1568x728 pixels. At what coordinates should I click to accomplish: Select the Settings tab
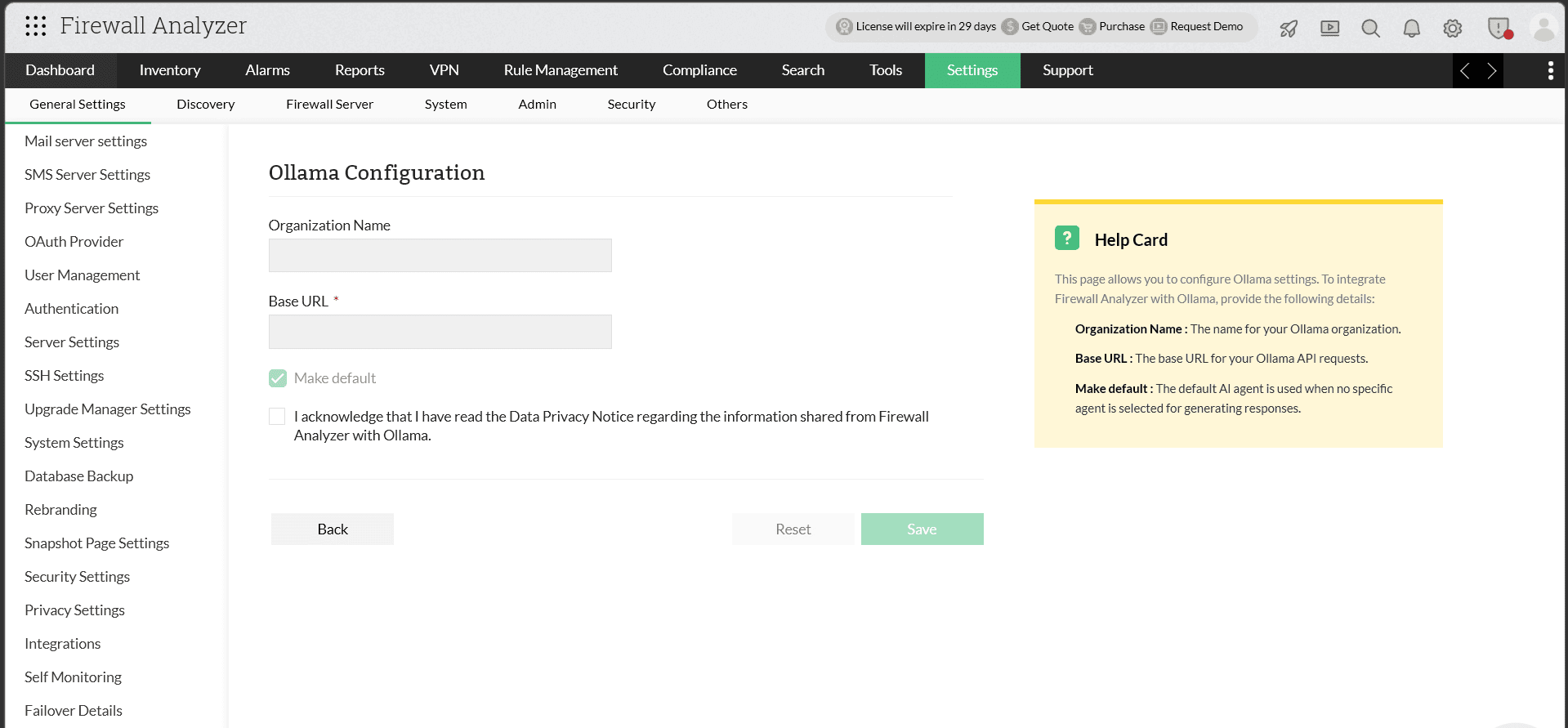[972, 70]
